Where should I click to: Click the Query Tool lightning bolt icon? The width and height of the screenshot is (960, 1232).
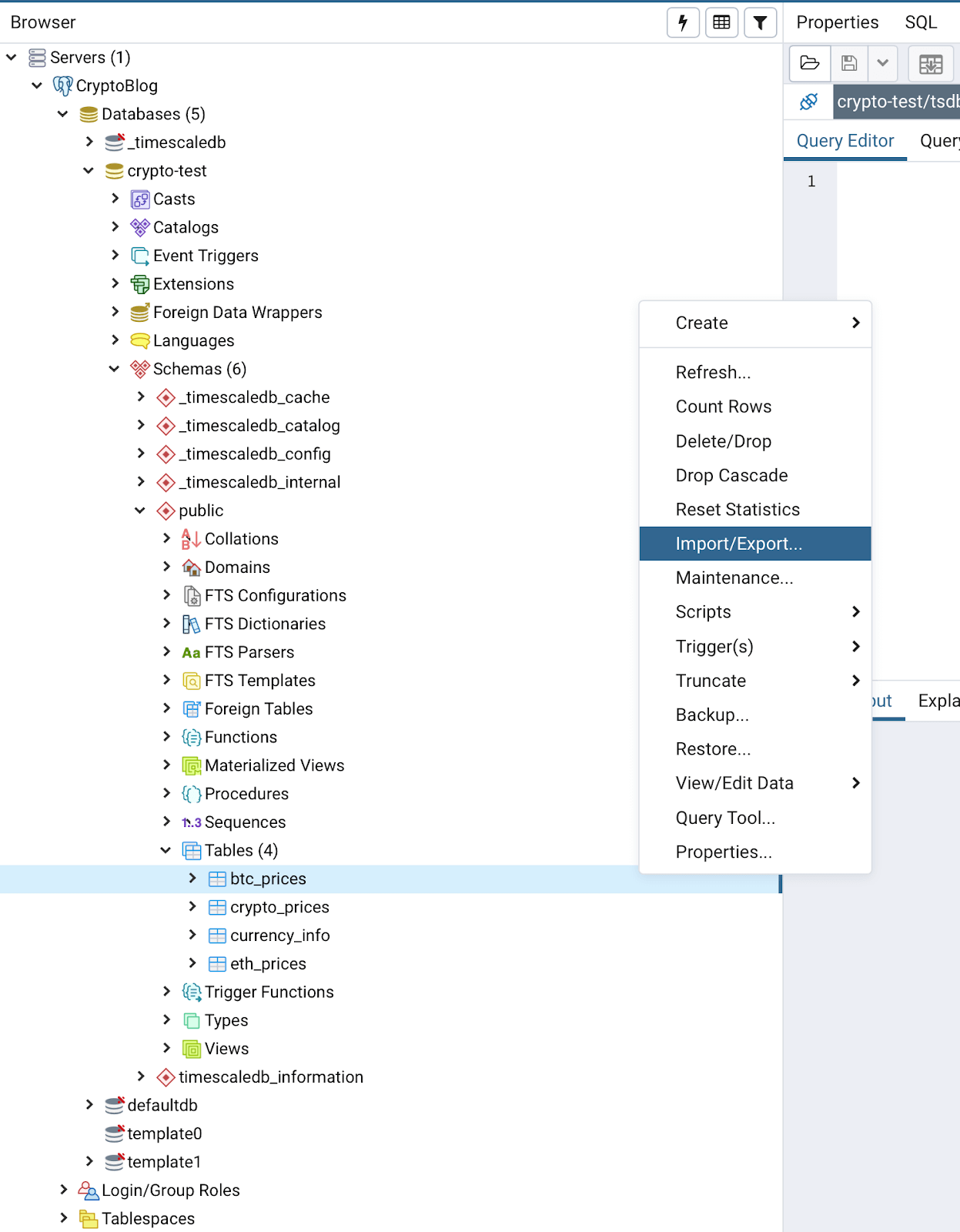point(683,22)
